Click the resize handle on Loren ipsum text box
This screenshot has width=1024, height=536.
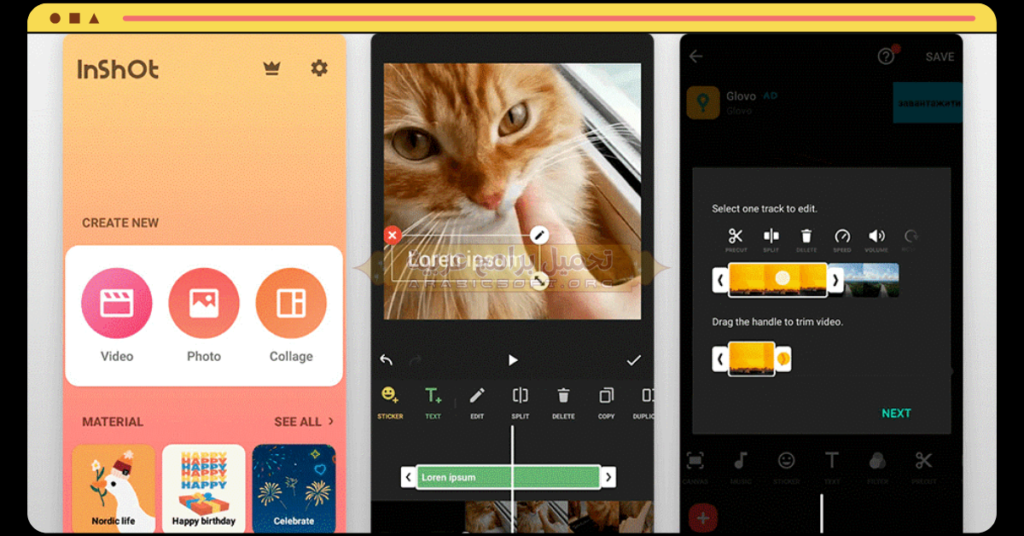click(x=539, y=281)
